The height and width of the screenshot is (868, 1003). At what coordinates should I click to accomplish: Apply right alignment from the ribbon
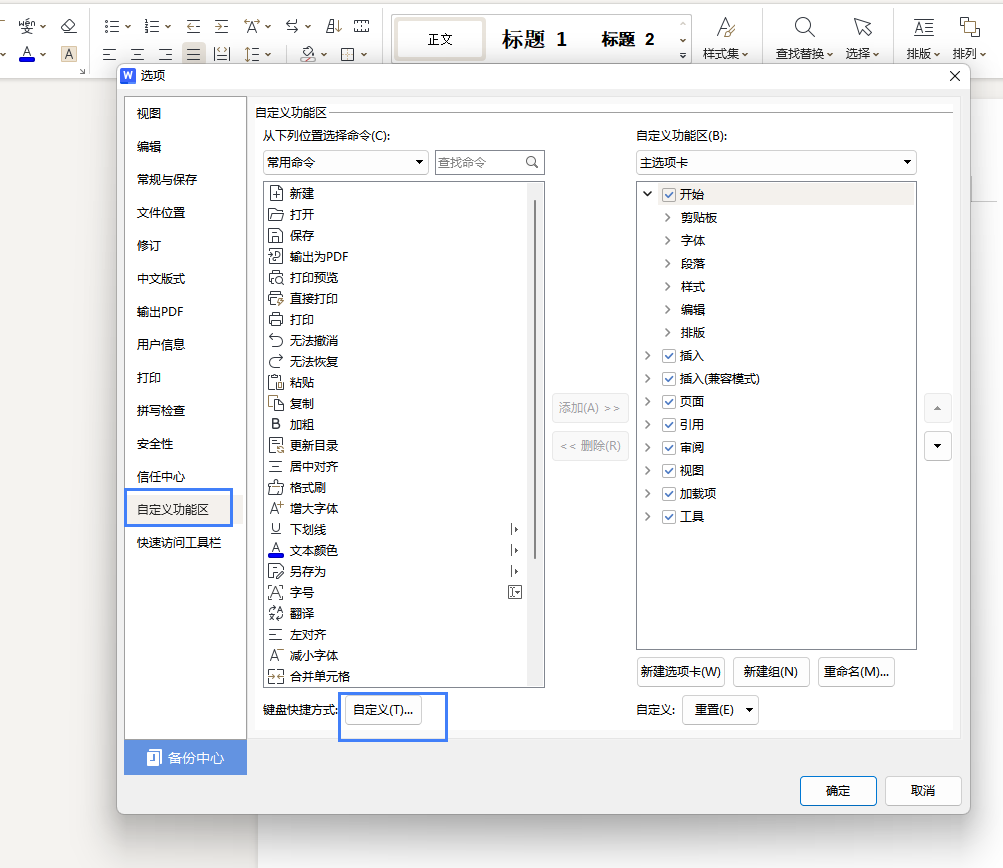[166, 54]
